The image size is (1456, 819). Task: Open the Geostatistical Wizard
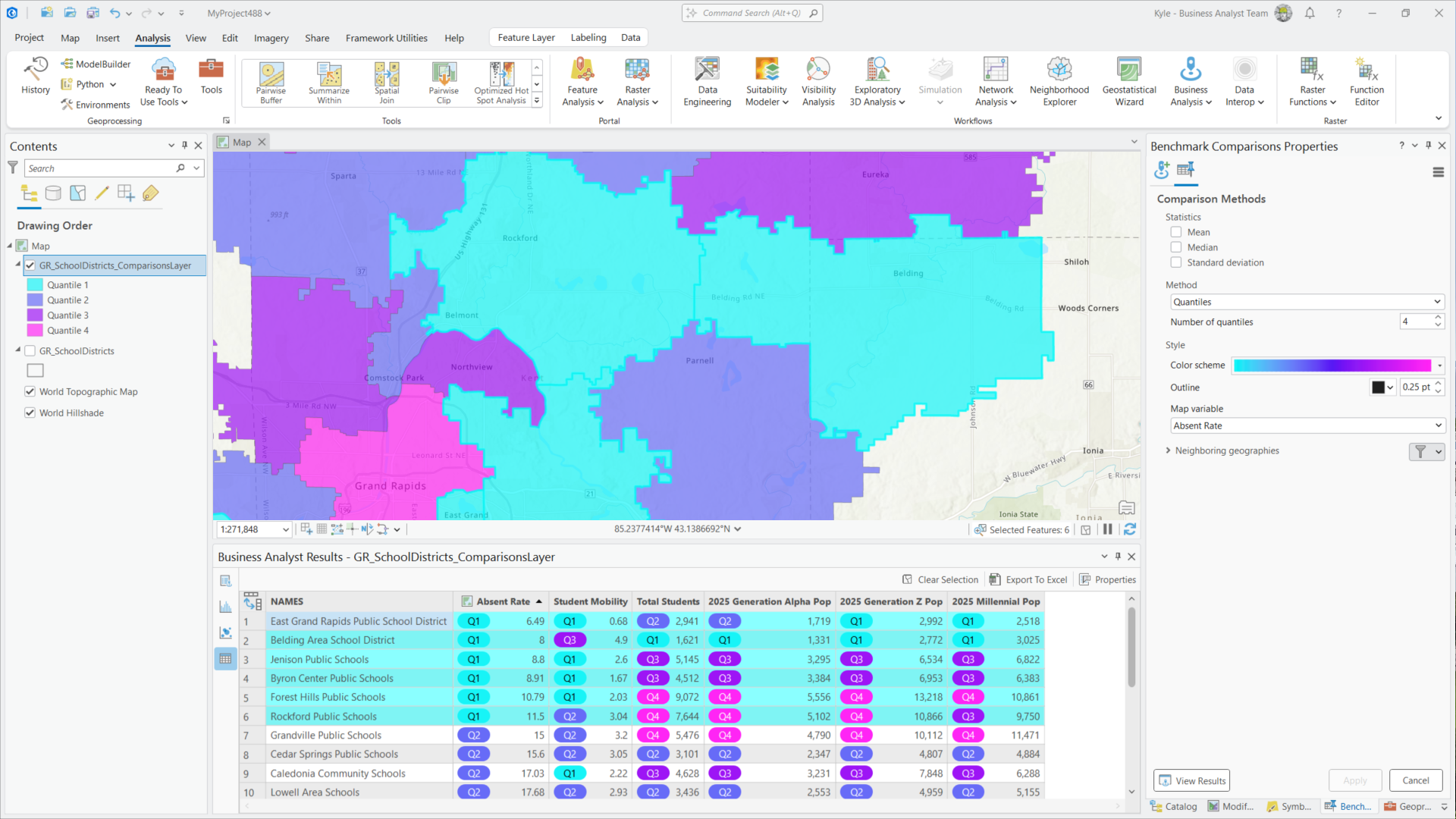1128,82
